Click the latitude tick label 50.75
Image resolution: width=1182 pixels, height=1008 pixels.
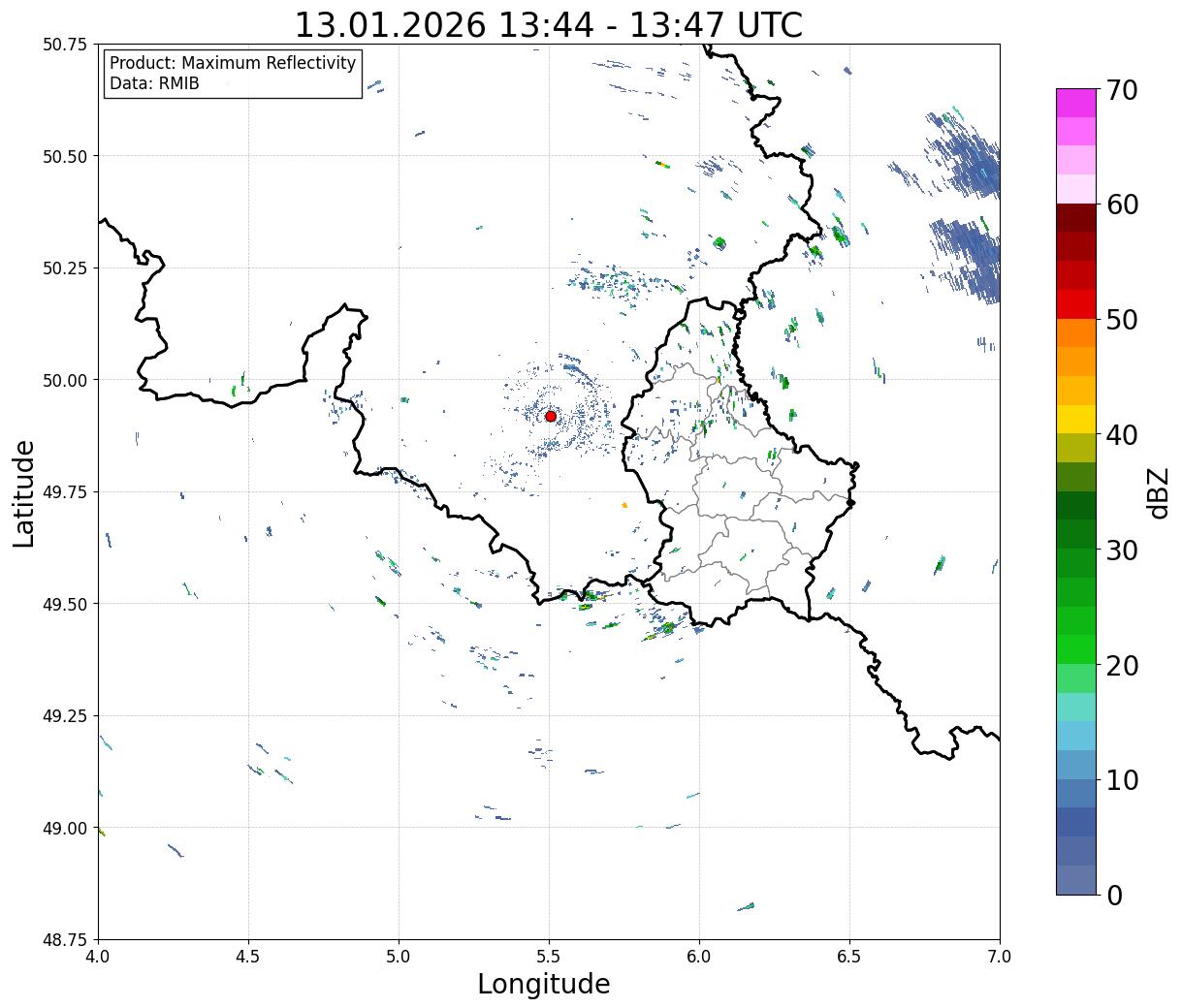(65, 45)
